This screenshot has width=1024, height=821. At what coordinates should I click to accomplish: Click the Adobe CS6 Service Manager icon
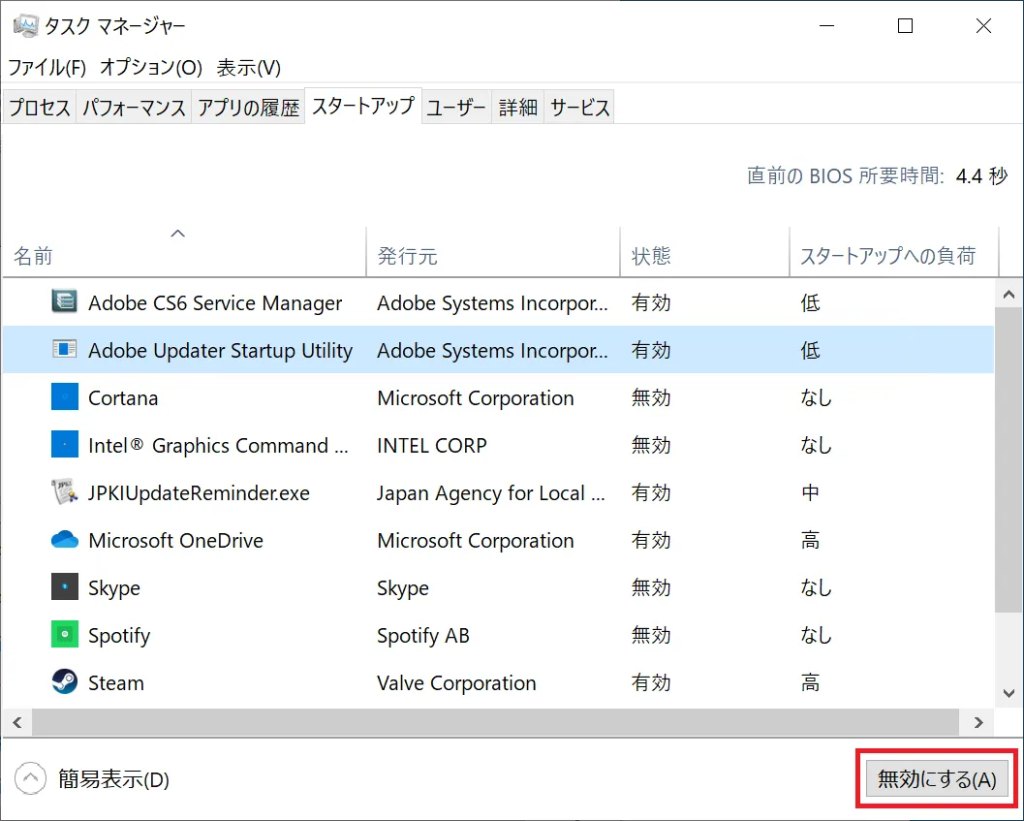tap(65, 302)
